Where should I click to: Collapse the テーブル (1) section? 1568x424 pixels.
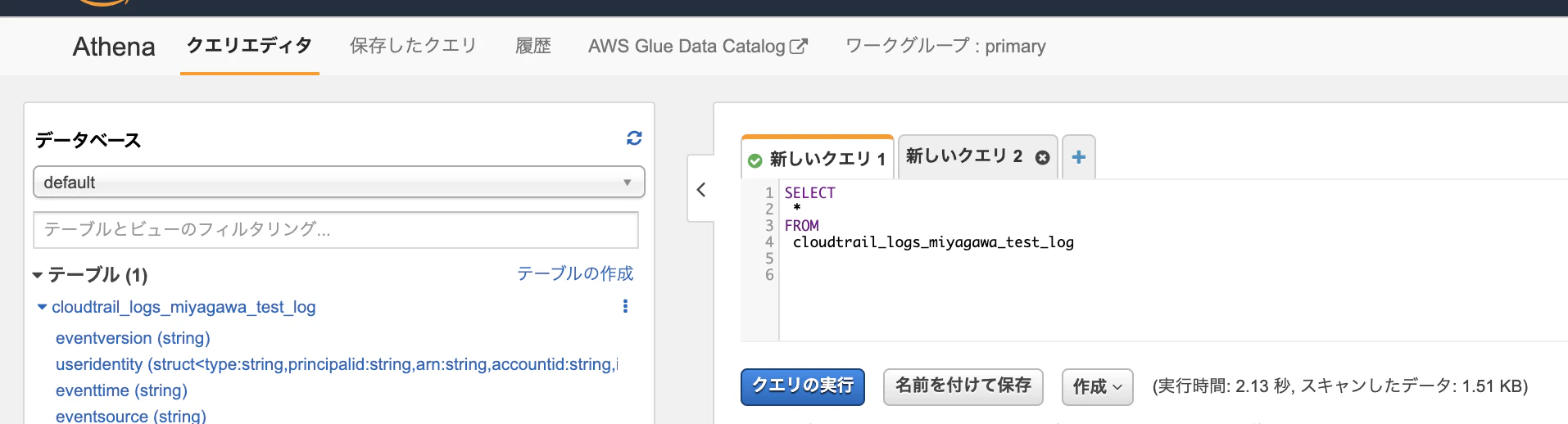tap(37, 275)
